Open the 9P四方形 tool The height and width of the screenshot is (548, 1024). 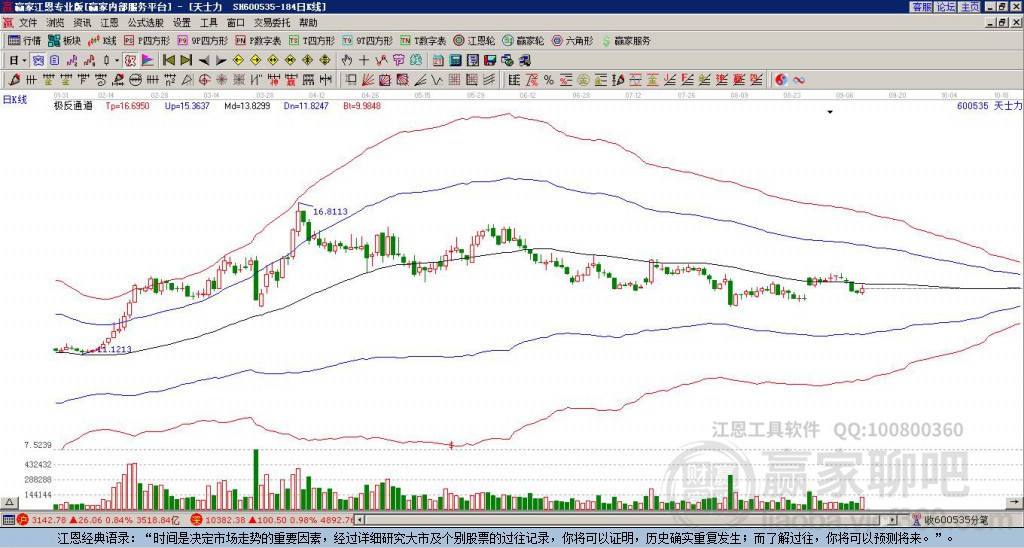tap(202, 40)
